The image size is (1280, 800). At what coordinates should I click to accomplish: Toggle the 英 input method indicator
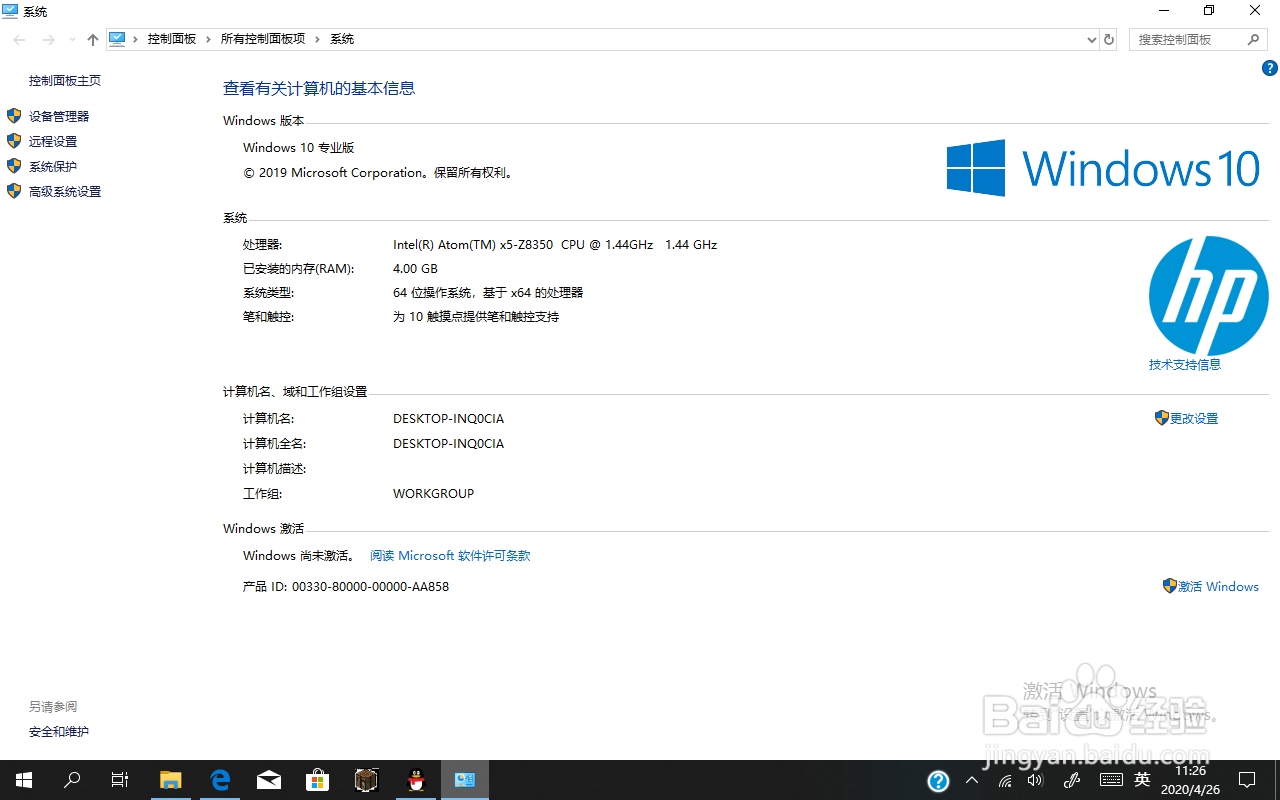tap(1142, 780)
